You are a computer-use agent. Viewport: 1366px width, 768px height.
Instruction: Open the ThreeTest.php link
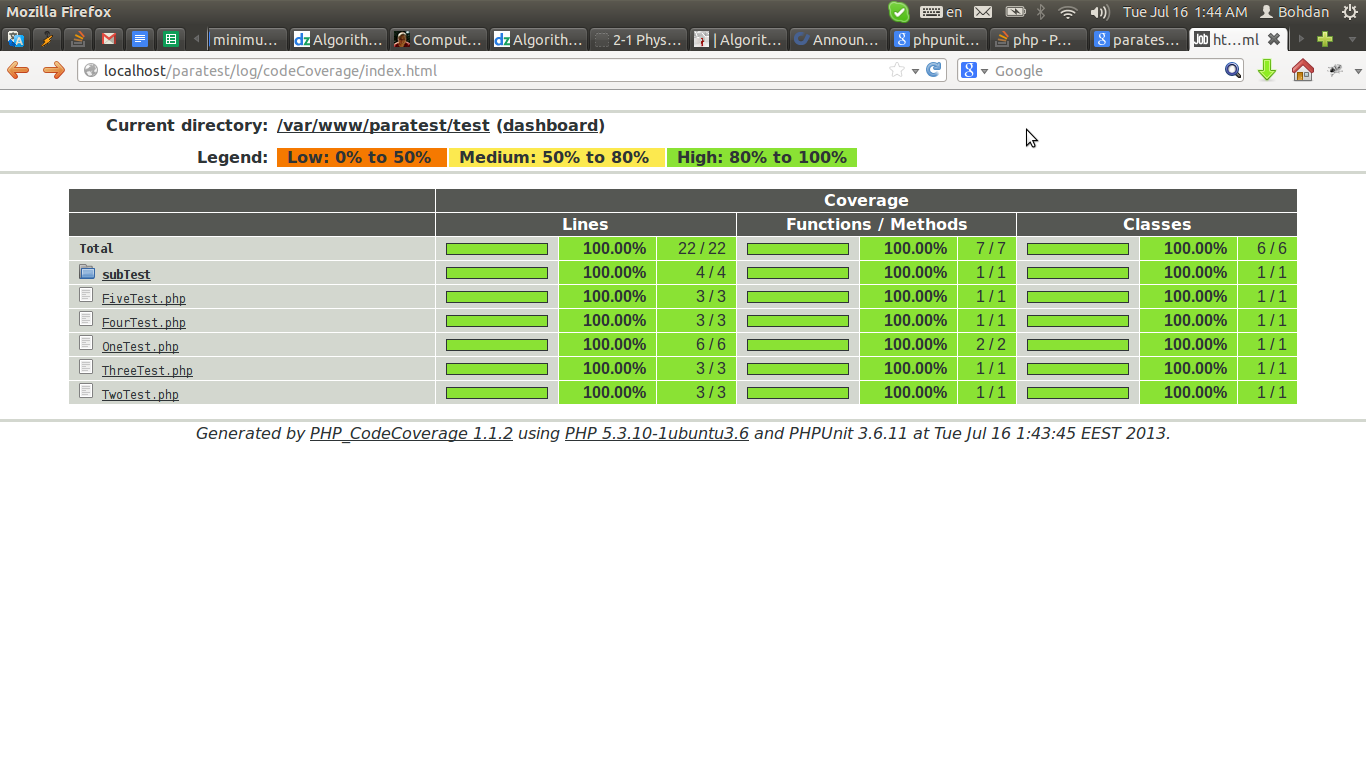click(x=147, y=370)
